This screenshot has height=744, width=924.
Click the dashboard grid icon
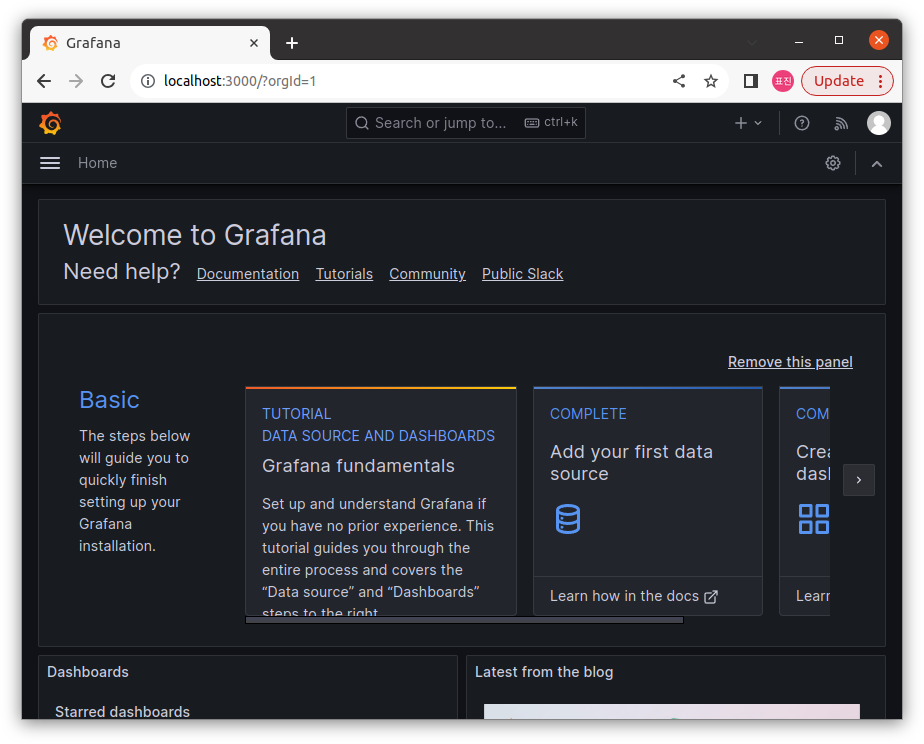(x=814, y=519)
